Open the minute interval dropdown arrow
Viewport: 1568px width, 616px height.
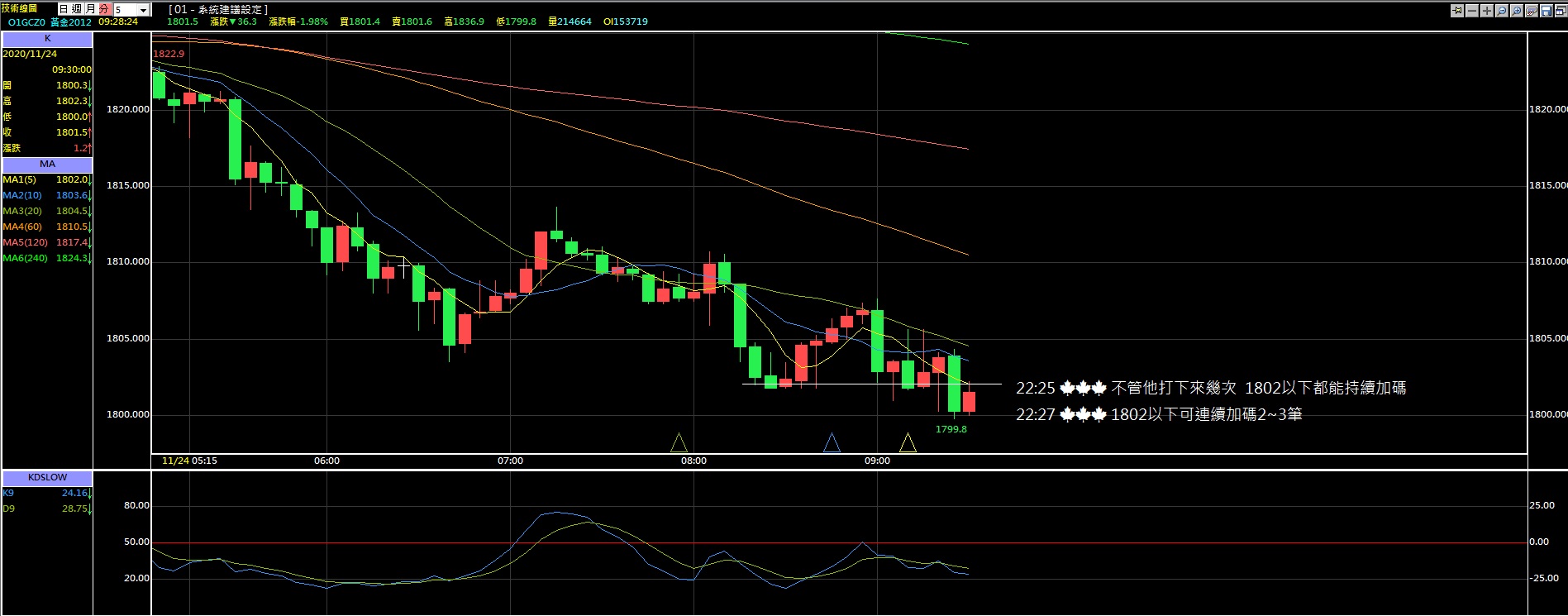click(x=144, y=10)
